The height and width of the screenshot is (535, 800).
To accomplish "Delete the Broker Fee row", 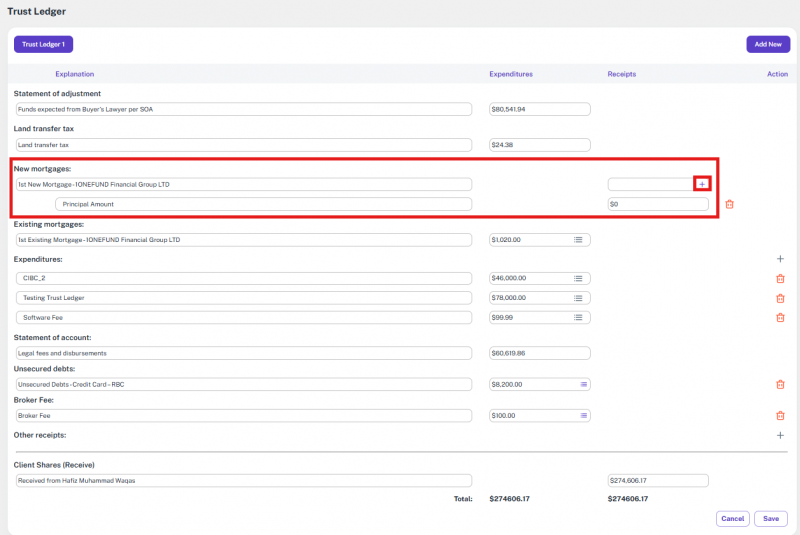I will point(780,416).
